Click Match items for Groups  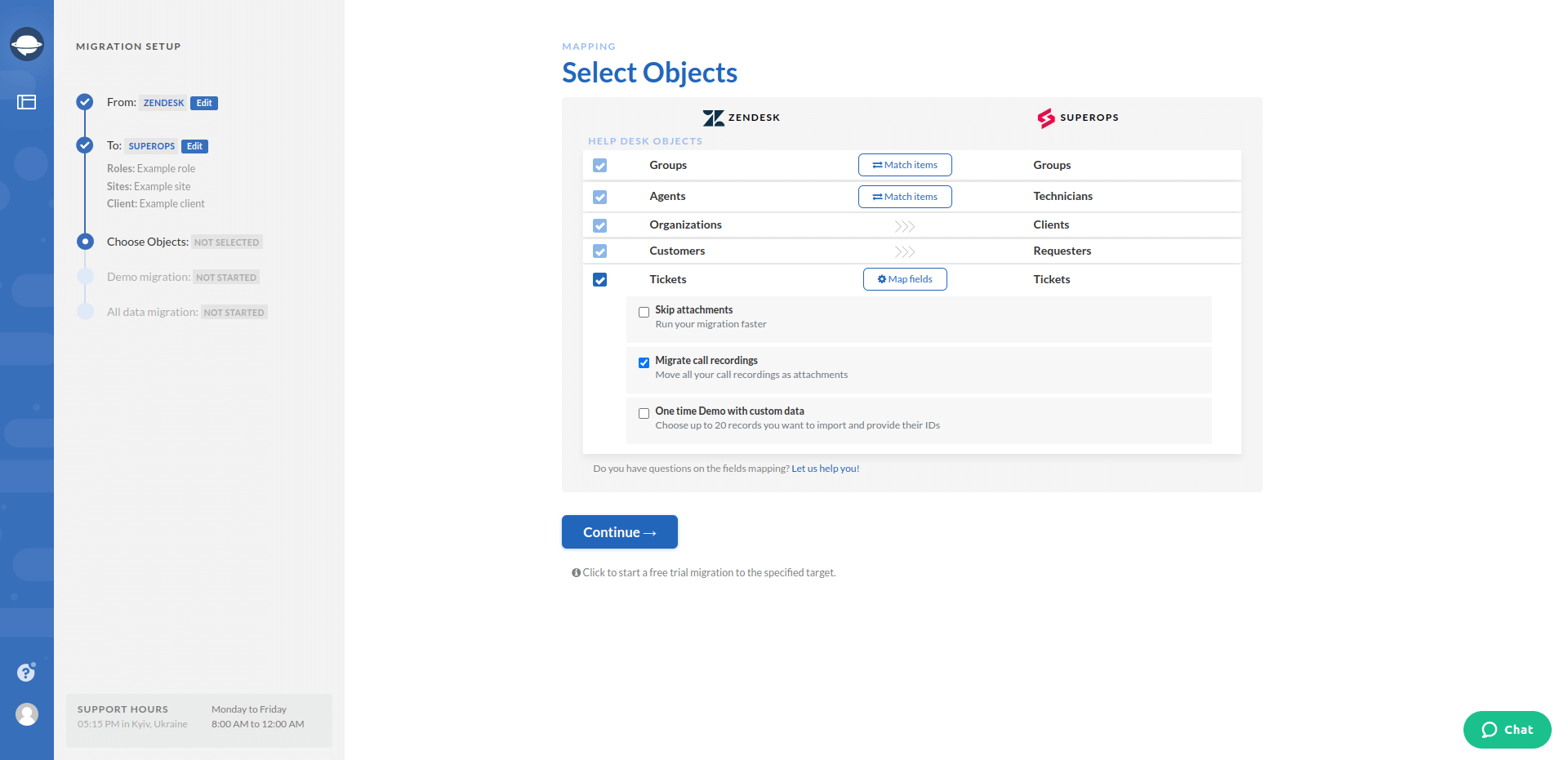click(905, 165)
